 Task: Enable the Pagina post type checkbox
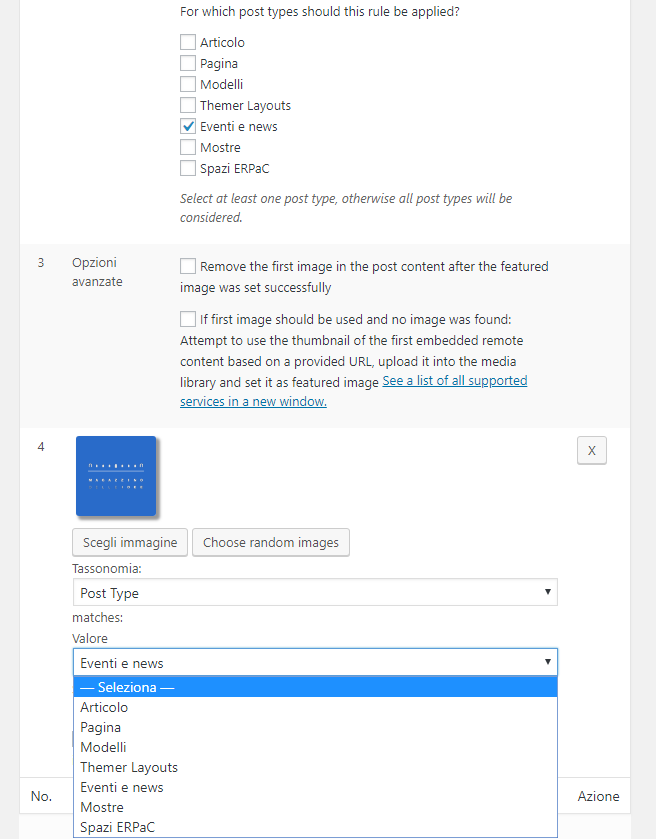point(188,63)
